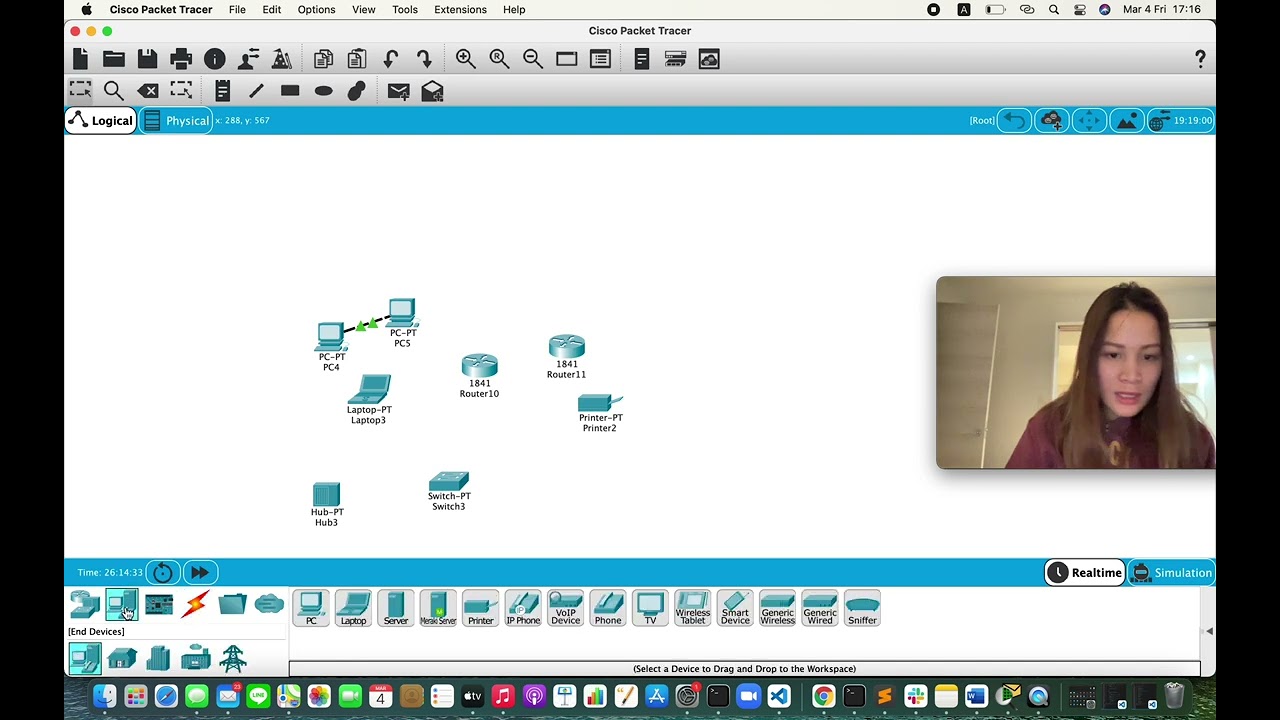
Task: Pick the Wireless Tablet device
Action: [692, 609]
